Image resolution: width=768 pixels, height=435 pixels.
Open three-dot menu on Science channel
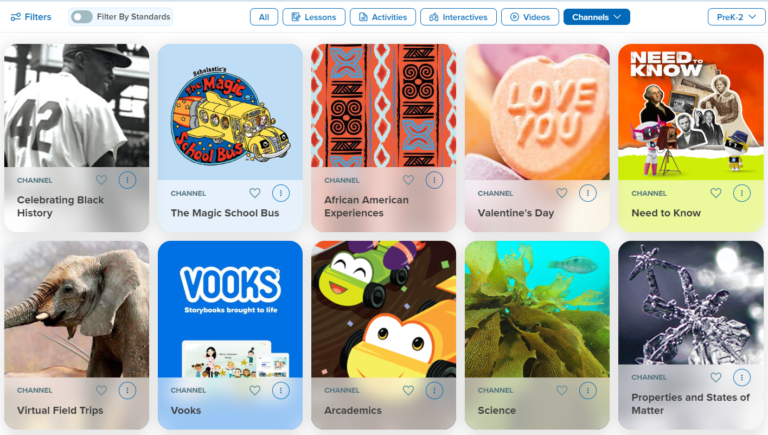pos(588,390)
